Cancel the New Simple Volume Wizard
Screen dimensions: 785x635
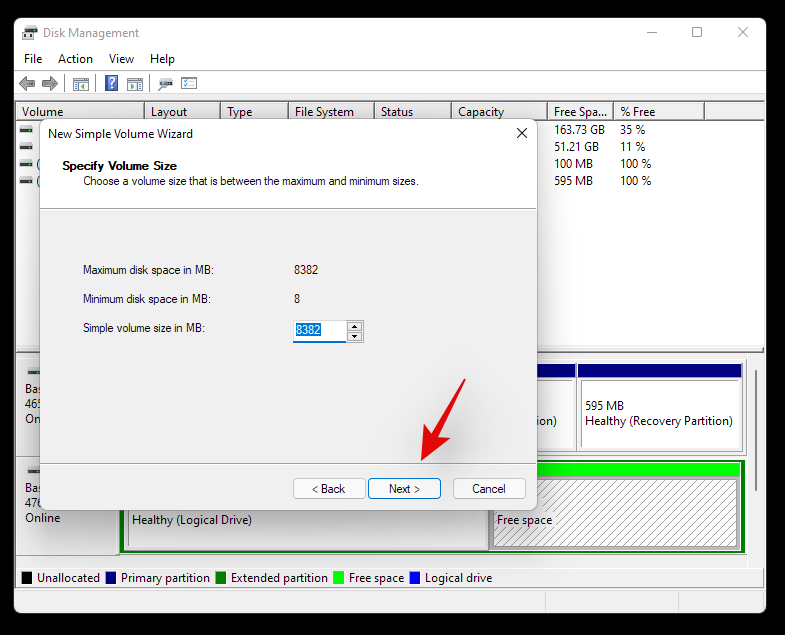489,489
